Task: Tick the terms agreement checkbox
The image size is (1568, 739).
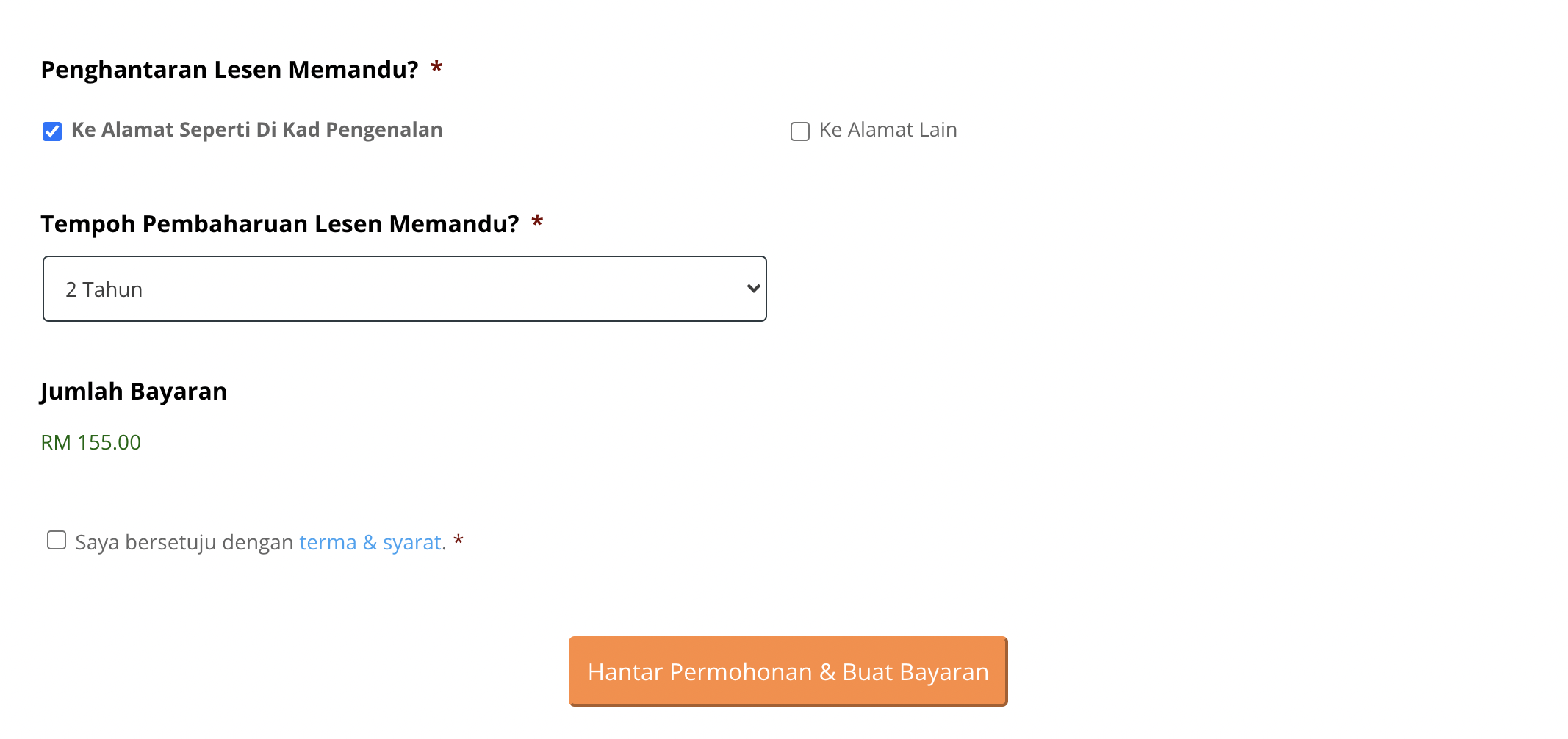Action: 57,541
